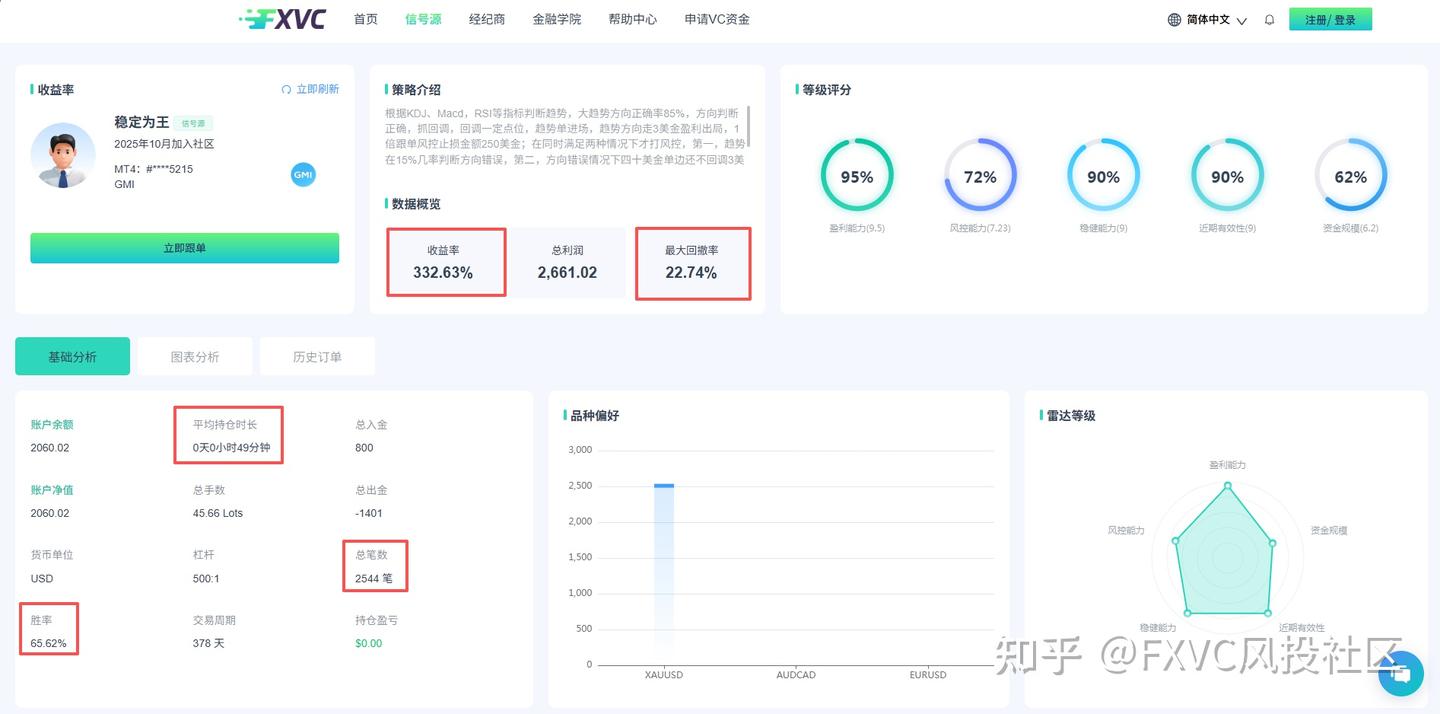Click the 注册/登录 button

tap(1330, 19)
